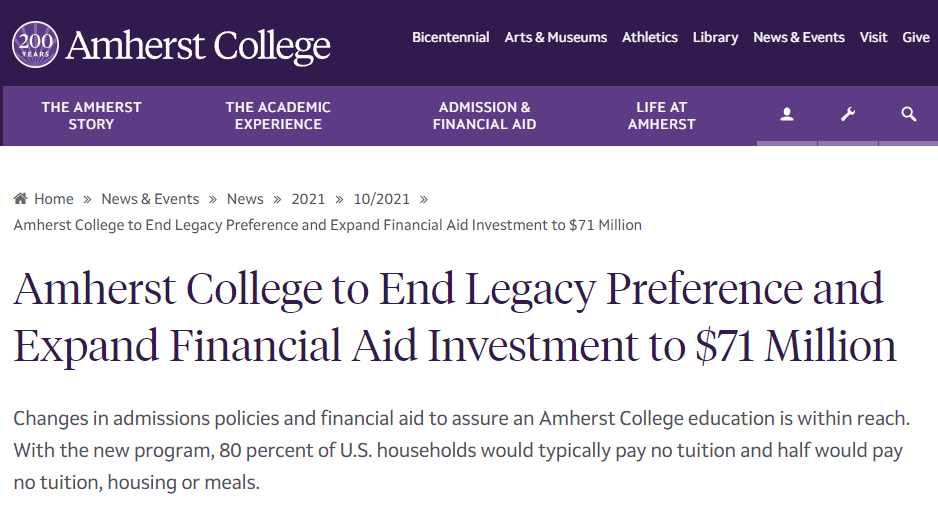Image resolution: width=938 pixels, height=516 pixels.
Task: Select News & Events breadcrumb
Action: tap(150, 199)
